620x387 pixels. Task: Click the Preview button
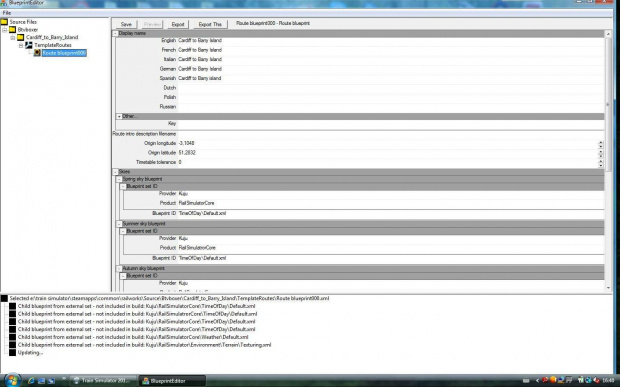(152, 24)
